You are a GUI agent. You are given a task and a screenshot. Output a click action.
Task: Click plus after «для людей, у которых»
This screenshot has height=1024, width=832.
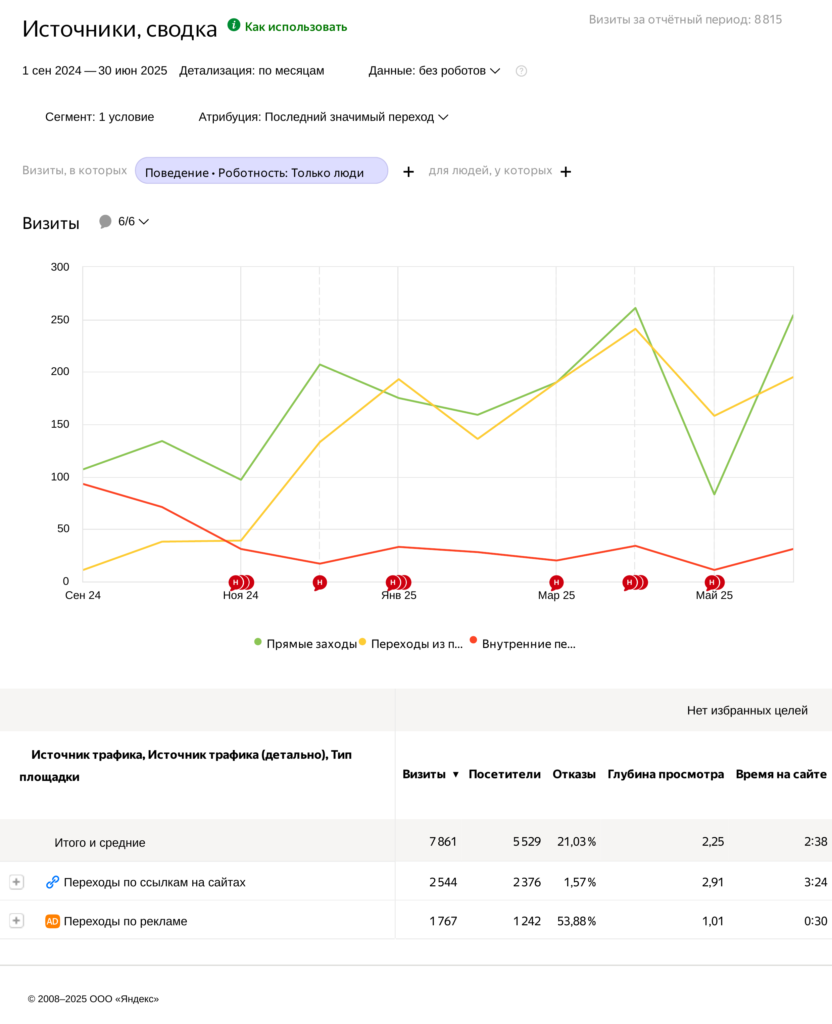pos(566,172)
